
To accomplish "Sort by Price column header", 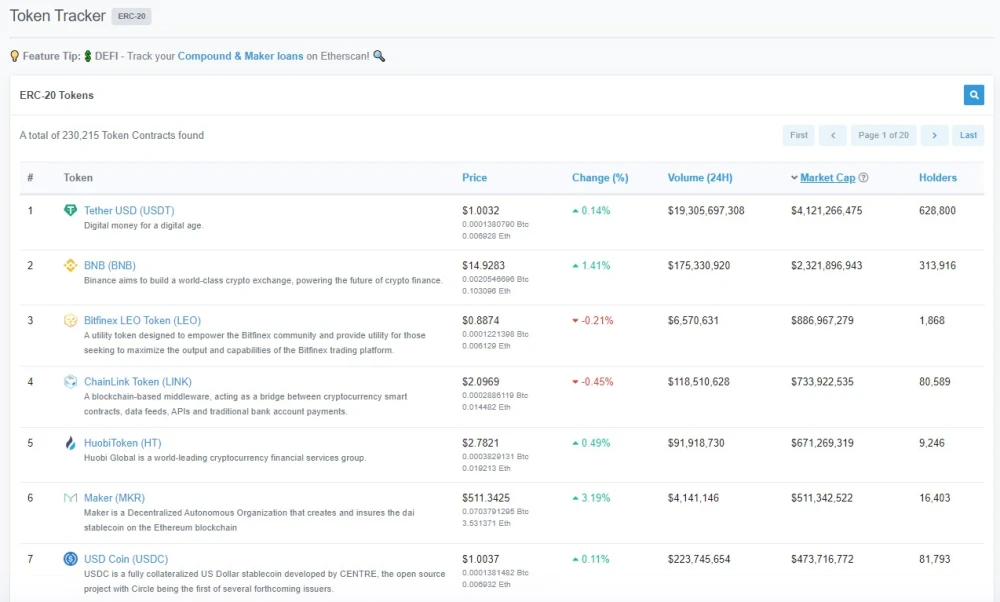I will [474, 178].
